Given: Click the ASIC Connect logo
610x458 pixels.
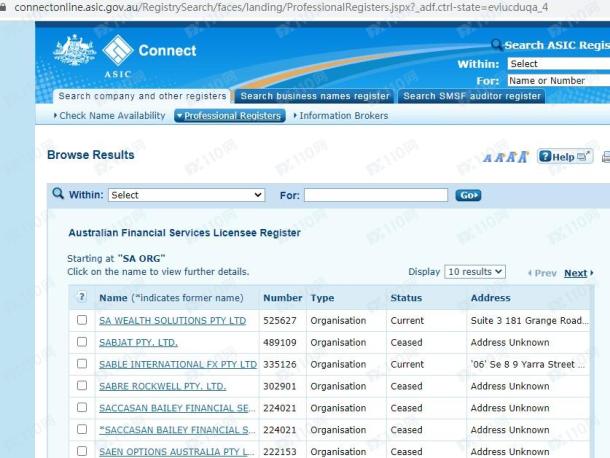Looking at the screenshot, I should tap(149, 56).
